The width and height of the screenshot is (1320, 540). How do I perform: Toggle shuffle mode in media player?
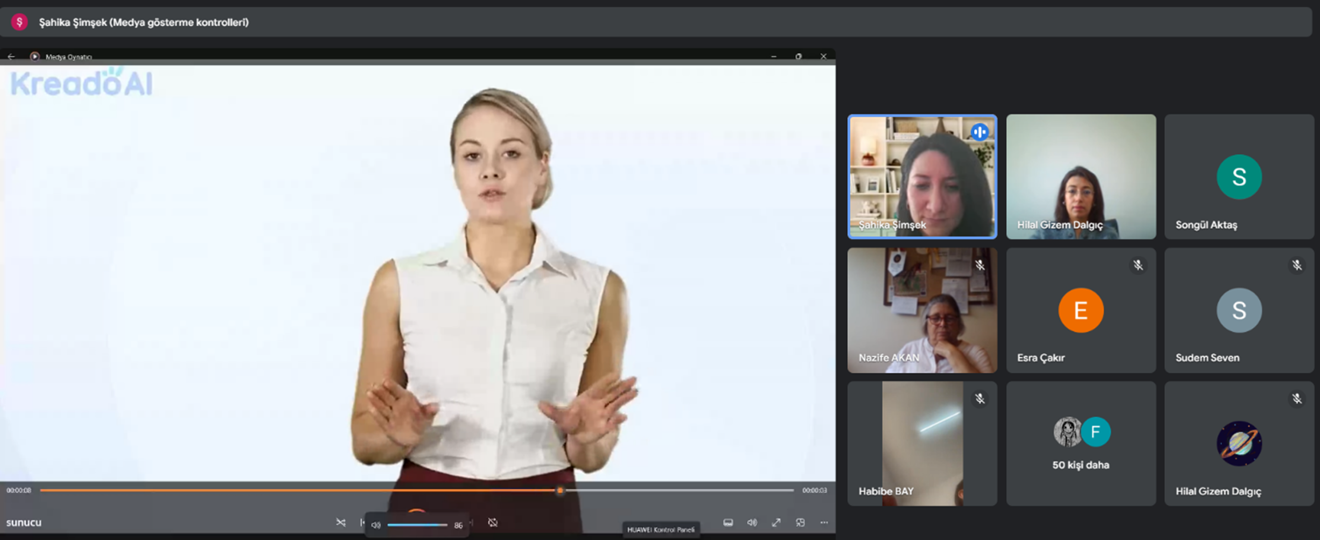(341, 523)
